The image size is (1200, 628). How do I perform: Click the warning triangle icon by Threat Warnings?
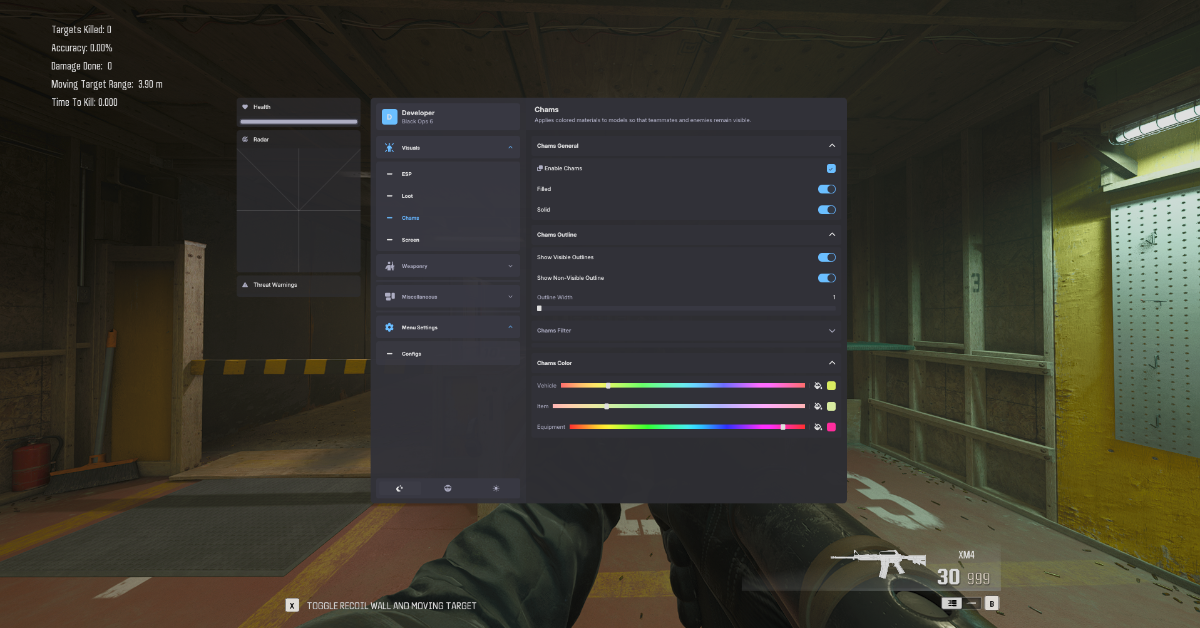245,285
